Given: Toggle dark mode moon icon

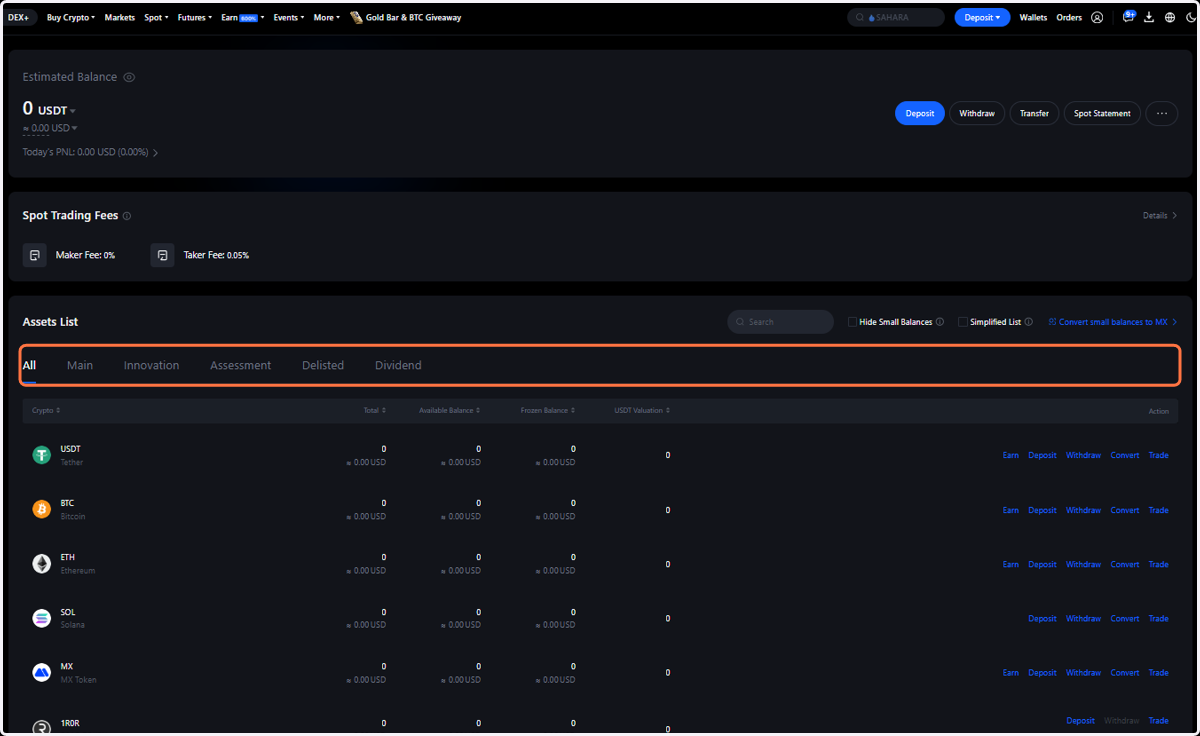Looking at the screenshot, I should (x=1190, y=17).
